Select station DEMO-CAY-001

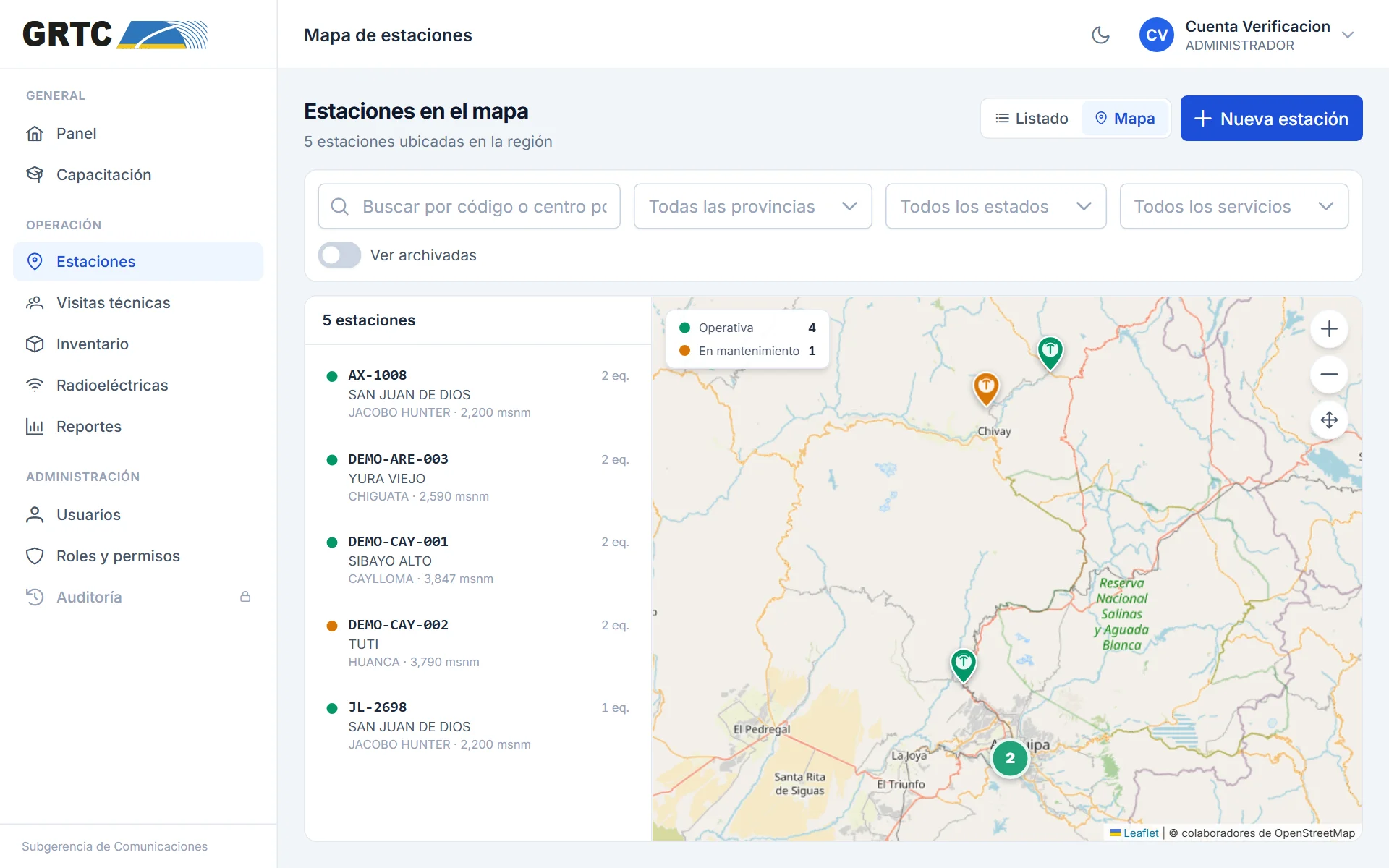(478, 560)
